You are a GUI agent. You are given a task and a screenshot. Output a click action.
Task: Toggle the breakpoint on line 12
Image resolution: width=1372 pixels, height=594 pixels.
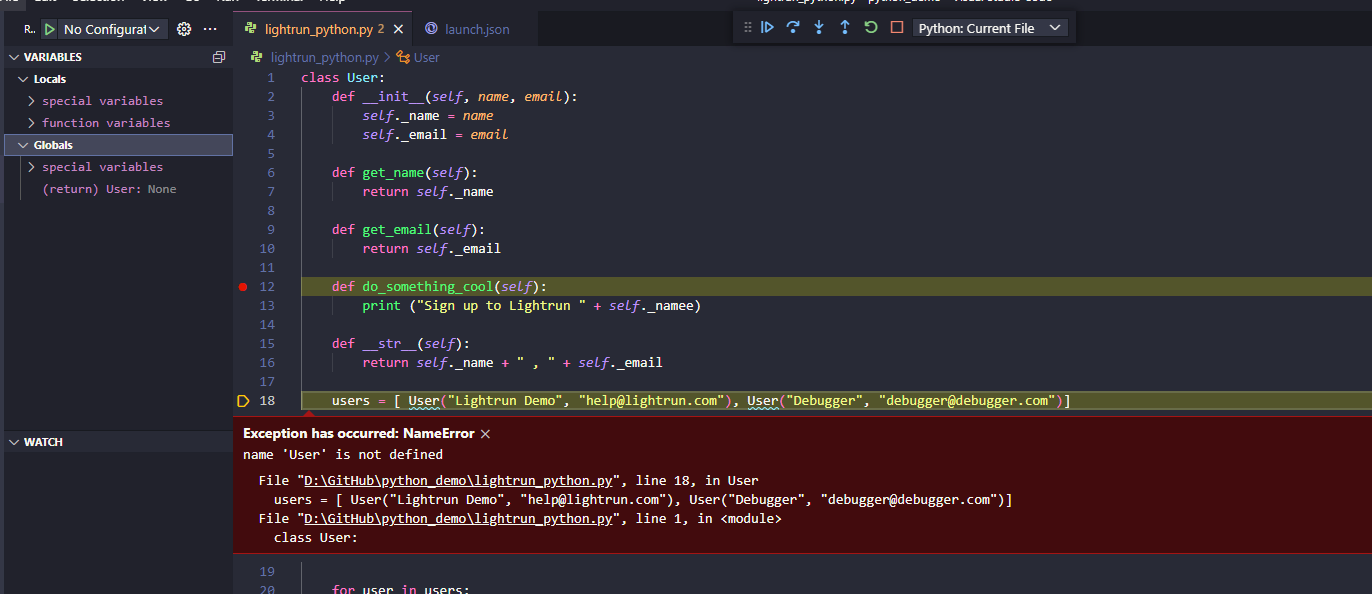[242, 286]
